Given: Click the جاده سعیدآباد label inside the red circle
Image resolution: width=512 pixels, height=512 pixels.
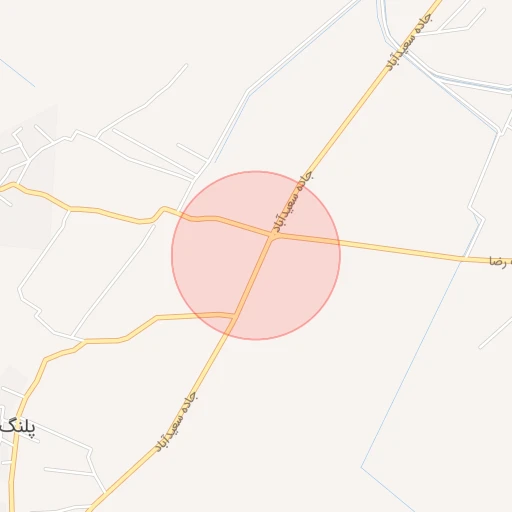Looking at the screenshot, I should point(292,202).
